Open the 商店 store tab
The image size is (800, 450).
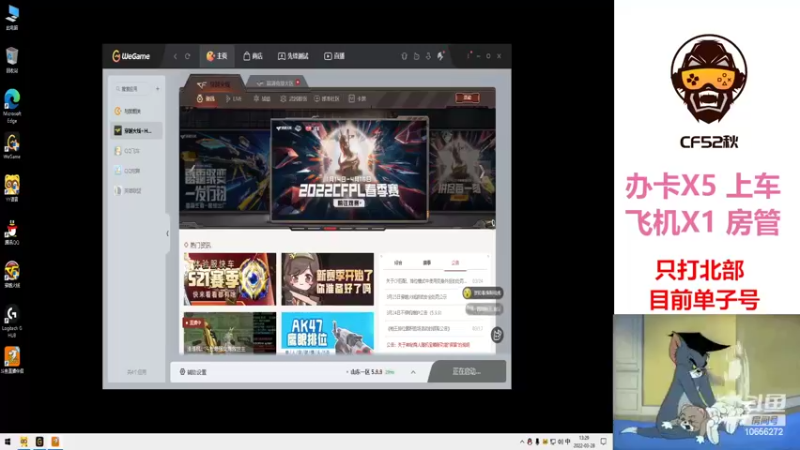[253, 56]
